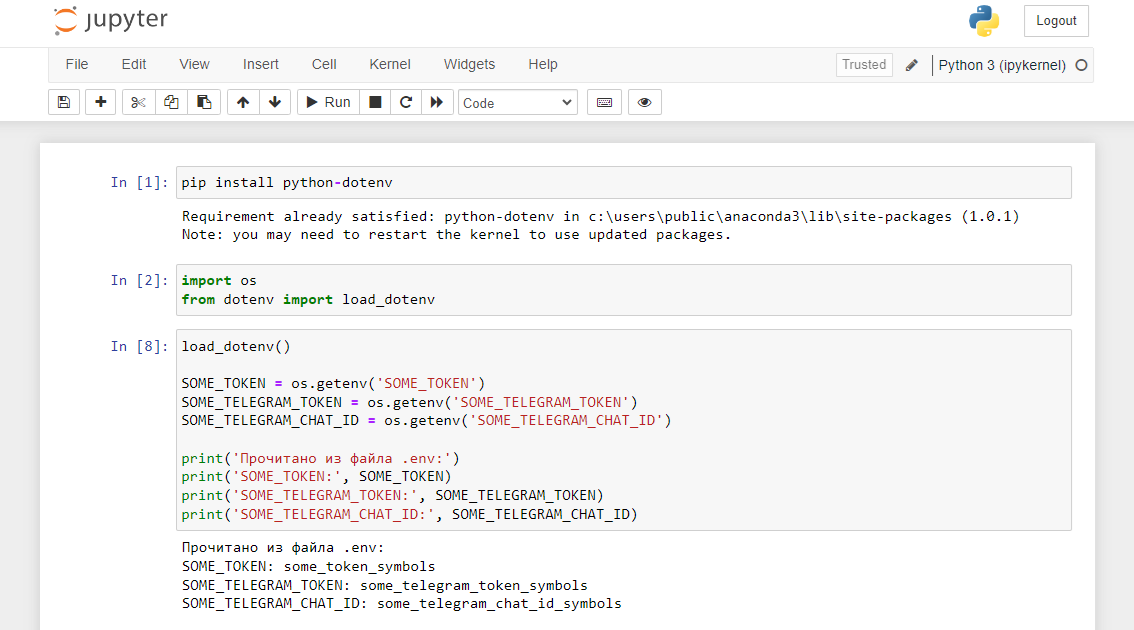
Task: Click the 'Note: you may need to restart' output
Action: [456, 234]
